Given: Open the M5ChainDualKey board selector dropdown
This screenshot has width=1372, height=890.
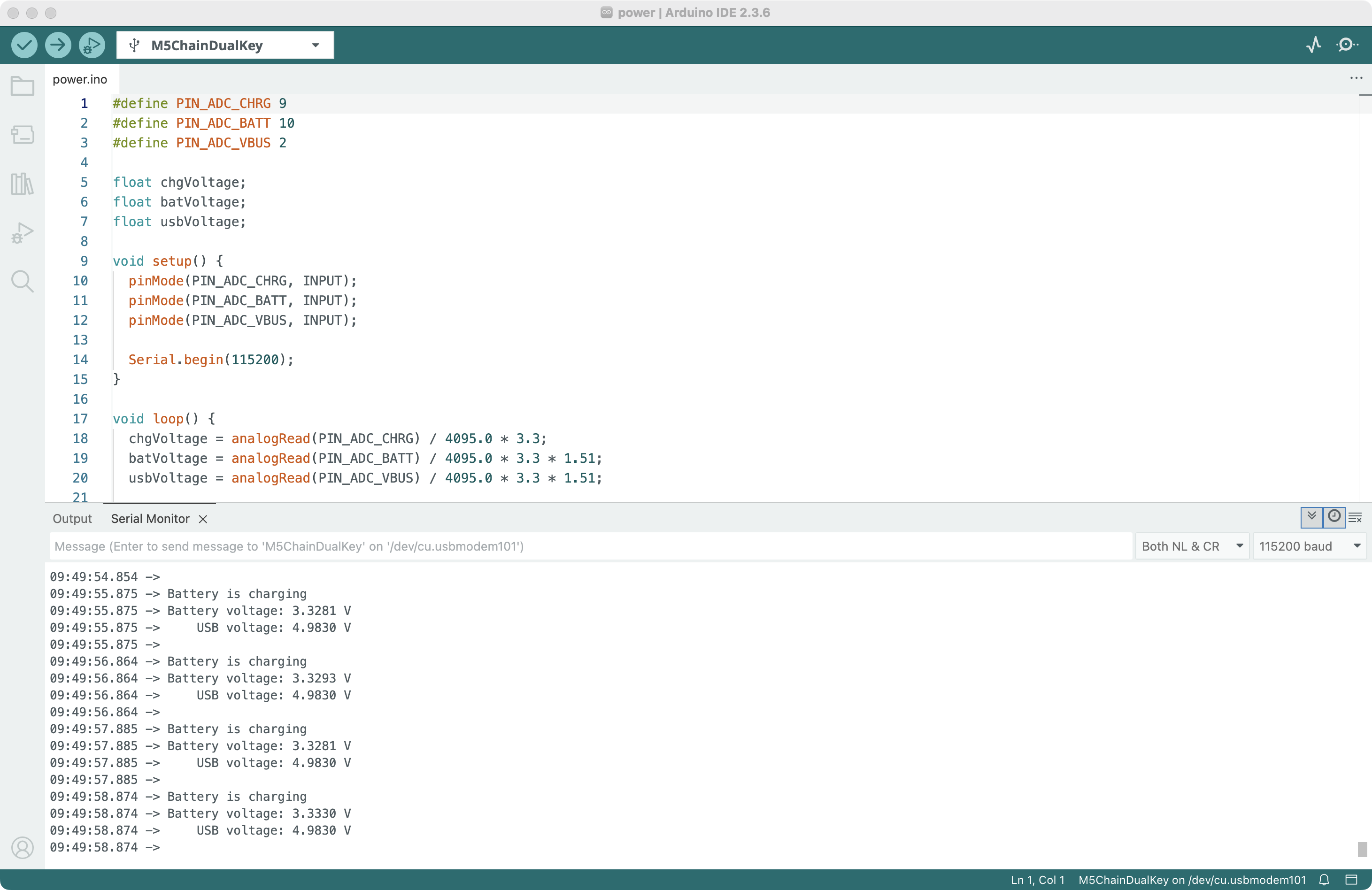Looking at the screenshot, I should point(225,45).
